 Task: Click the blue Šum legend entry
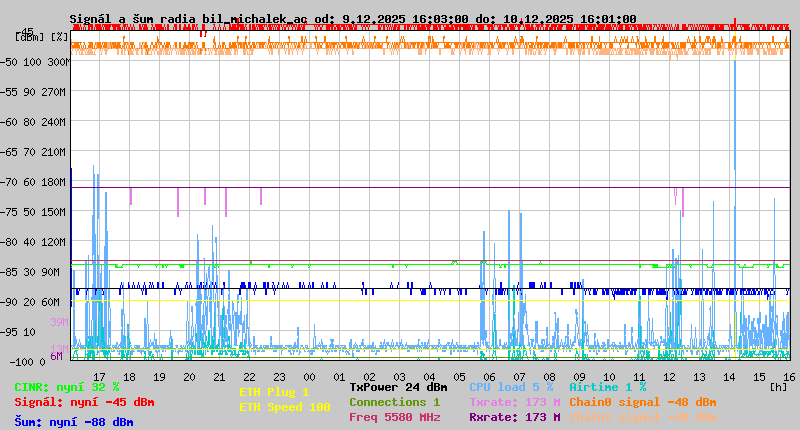(x=73, y=422)
